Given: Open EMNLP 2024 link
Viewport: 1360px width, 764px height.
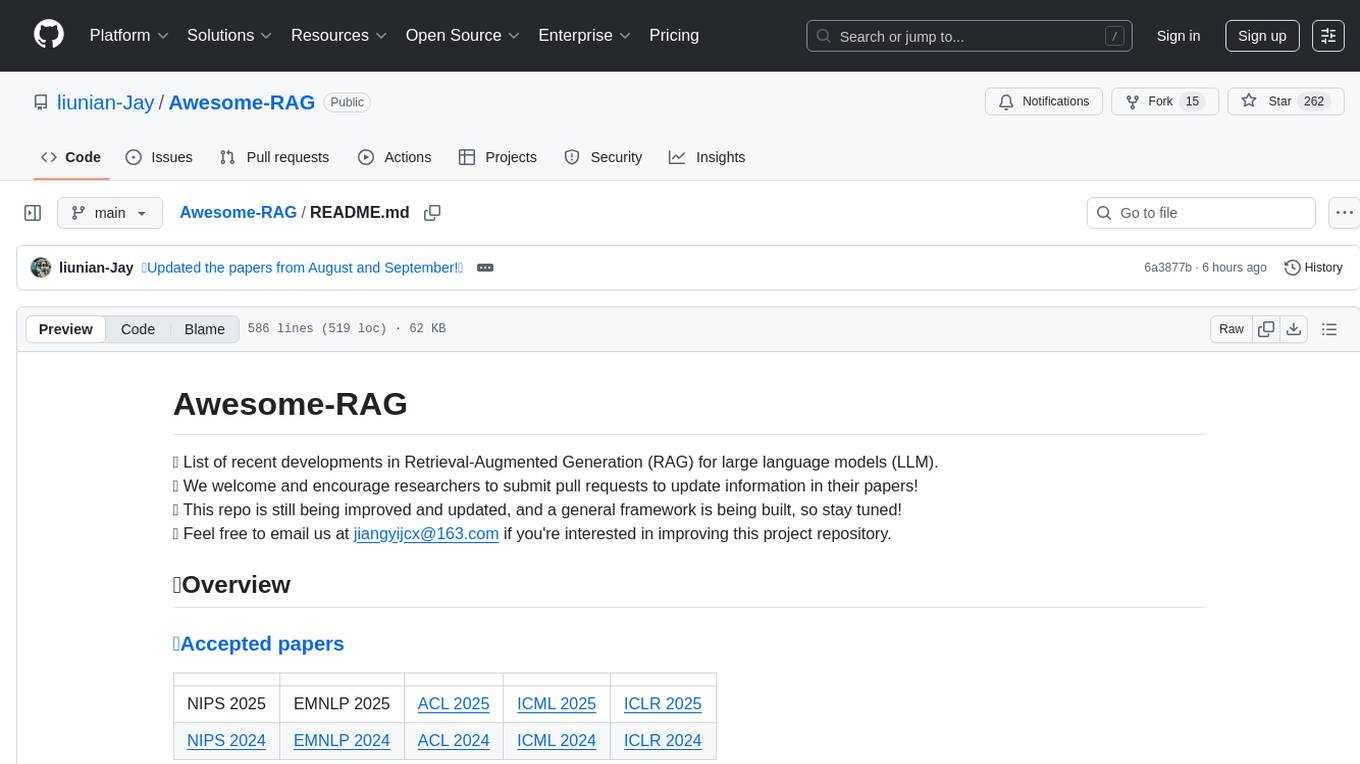Looking at the screenshot, I should [x=341, y=740].
